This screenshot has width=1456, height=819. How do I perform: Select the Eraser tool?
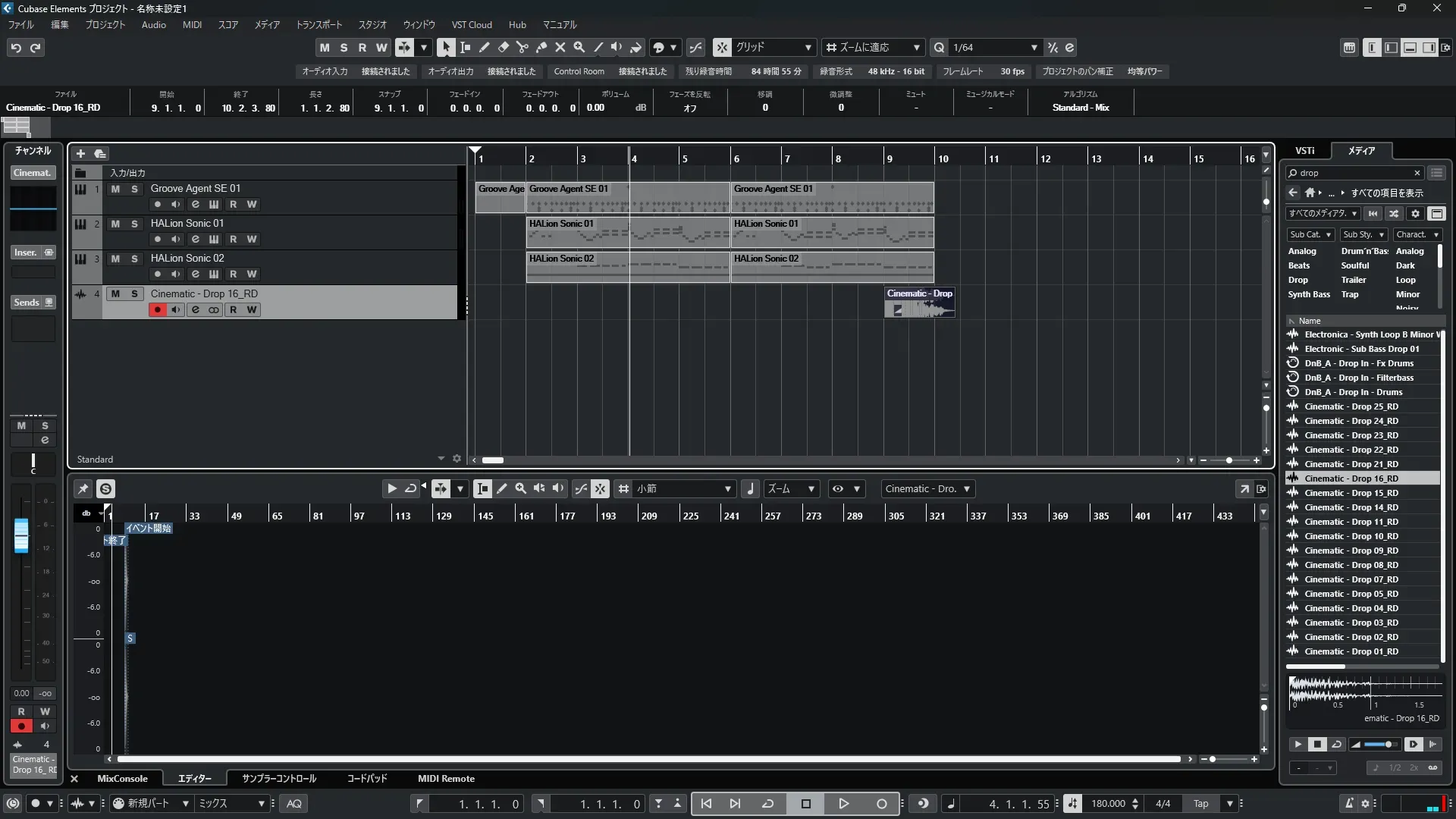[x=503, y=47]
